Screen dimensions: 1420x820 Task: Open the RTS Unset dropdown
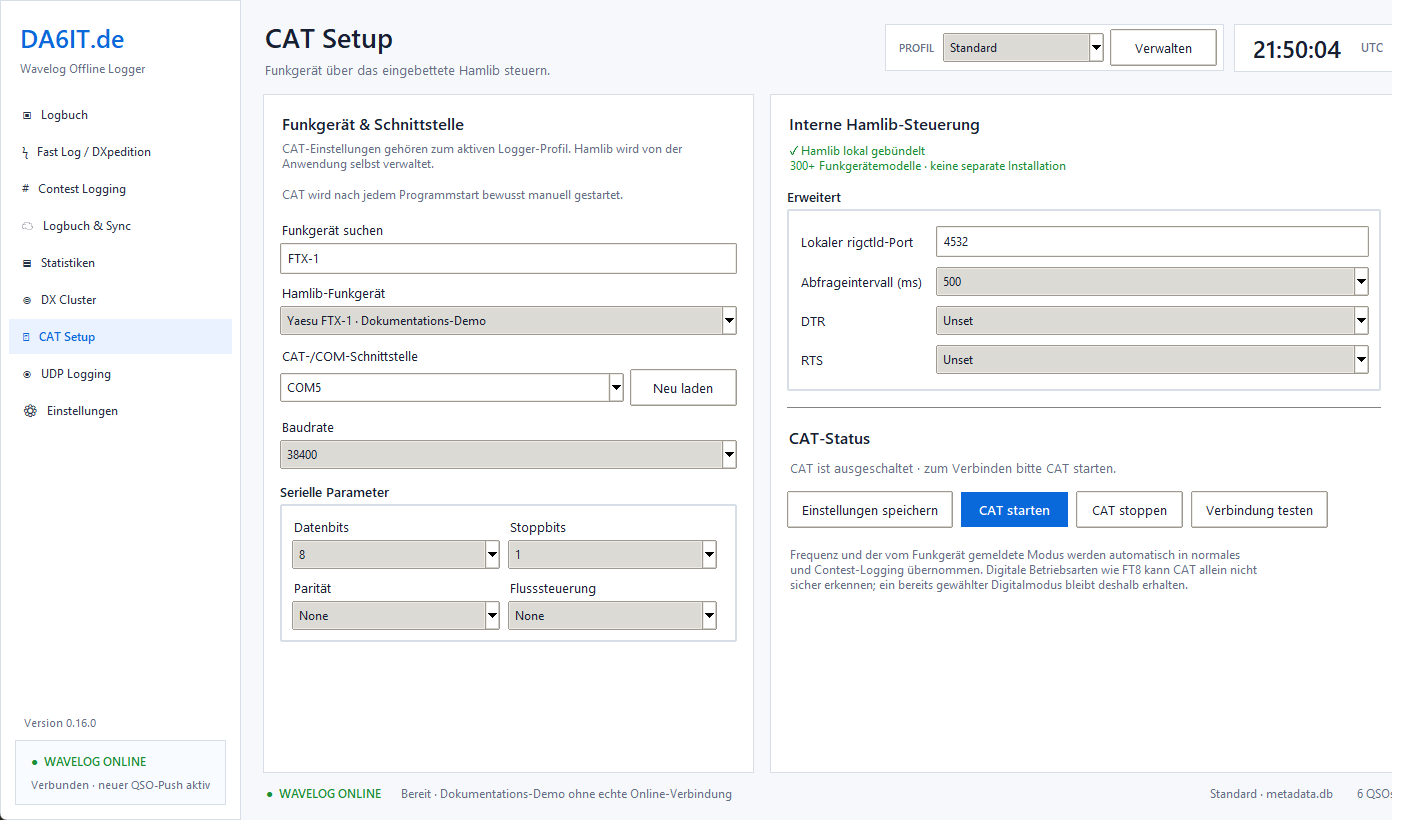(1152, 360)
